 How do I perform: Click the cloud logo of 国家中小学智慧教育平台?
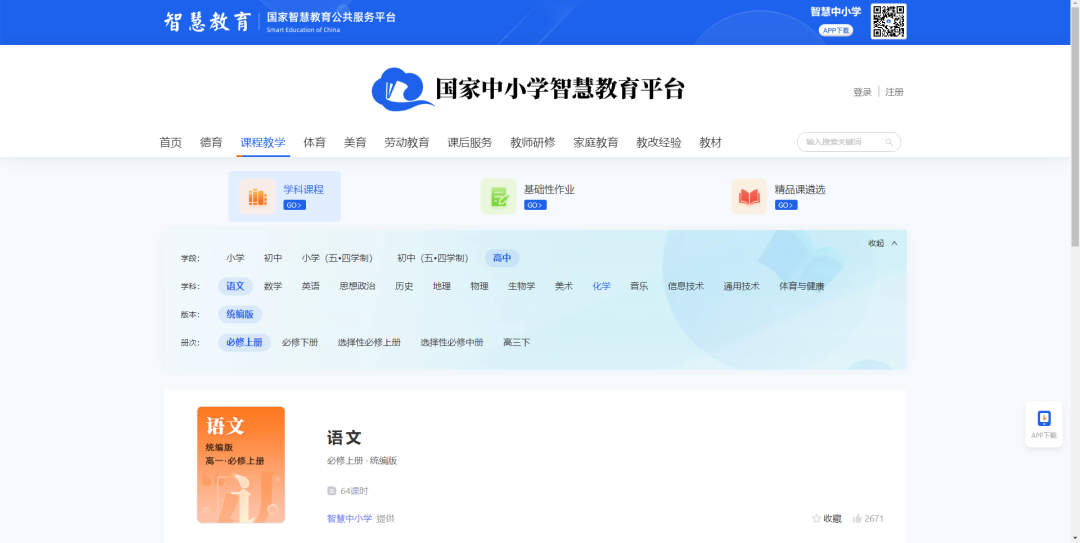[x=402, y=89]
